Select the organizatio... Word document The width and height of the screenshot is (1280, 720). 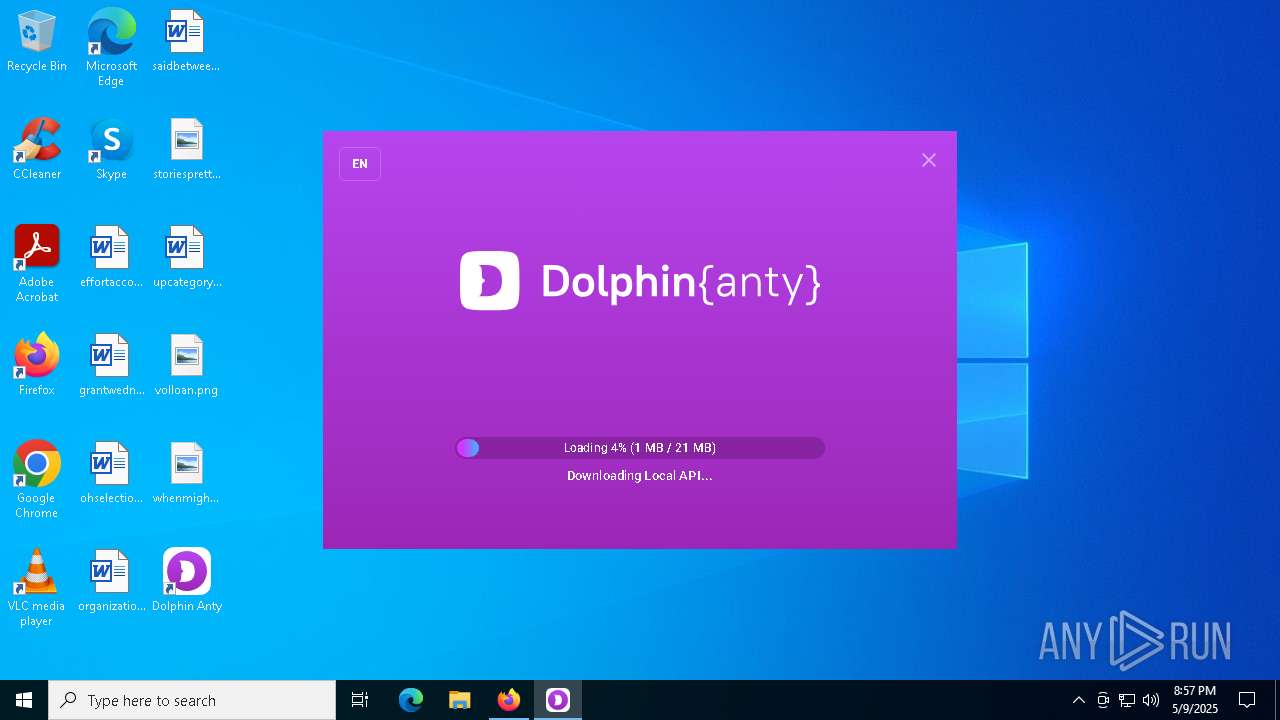tap(111, 582)
